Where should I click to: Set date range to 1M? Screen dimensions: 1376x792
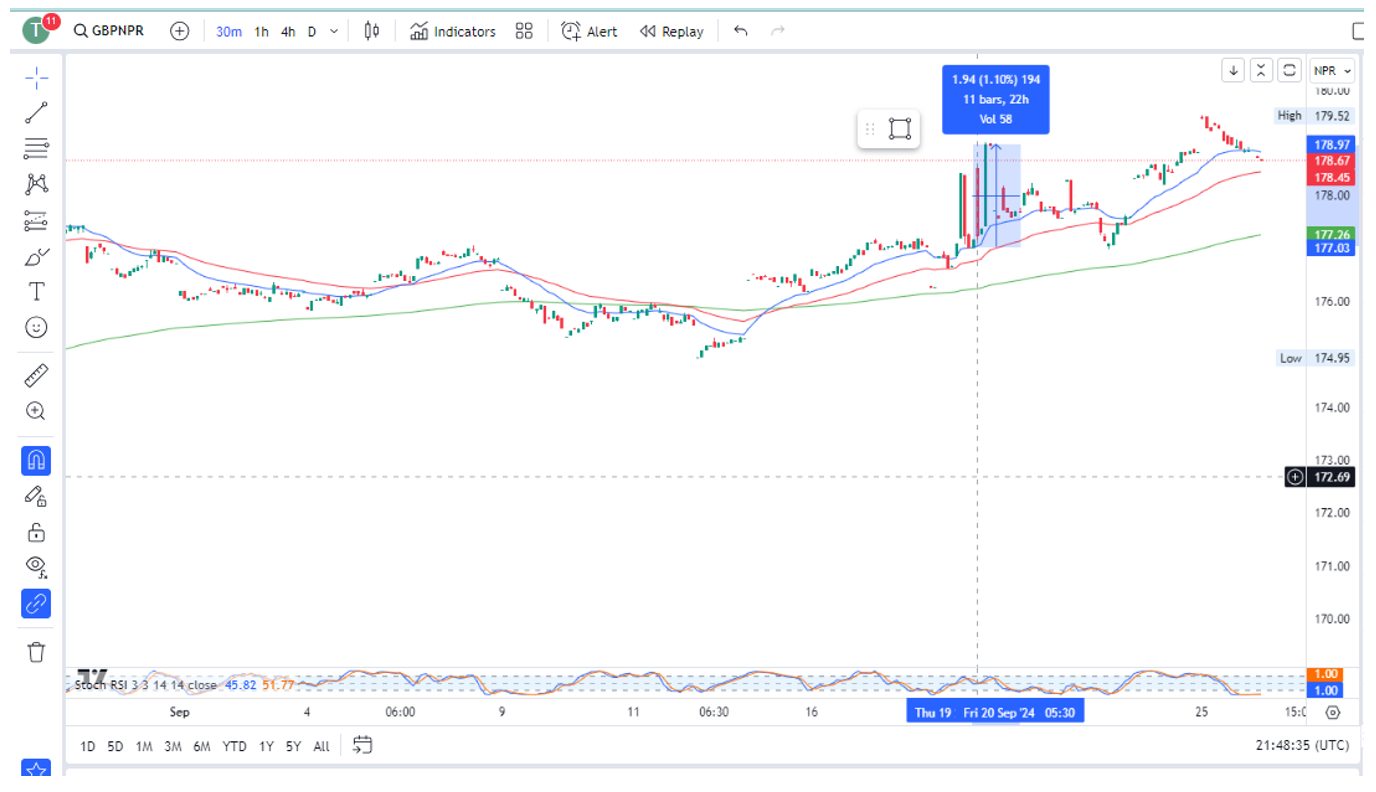click(x=144, y=746)
